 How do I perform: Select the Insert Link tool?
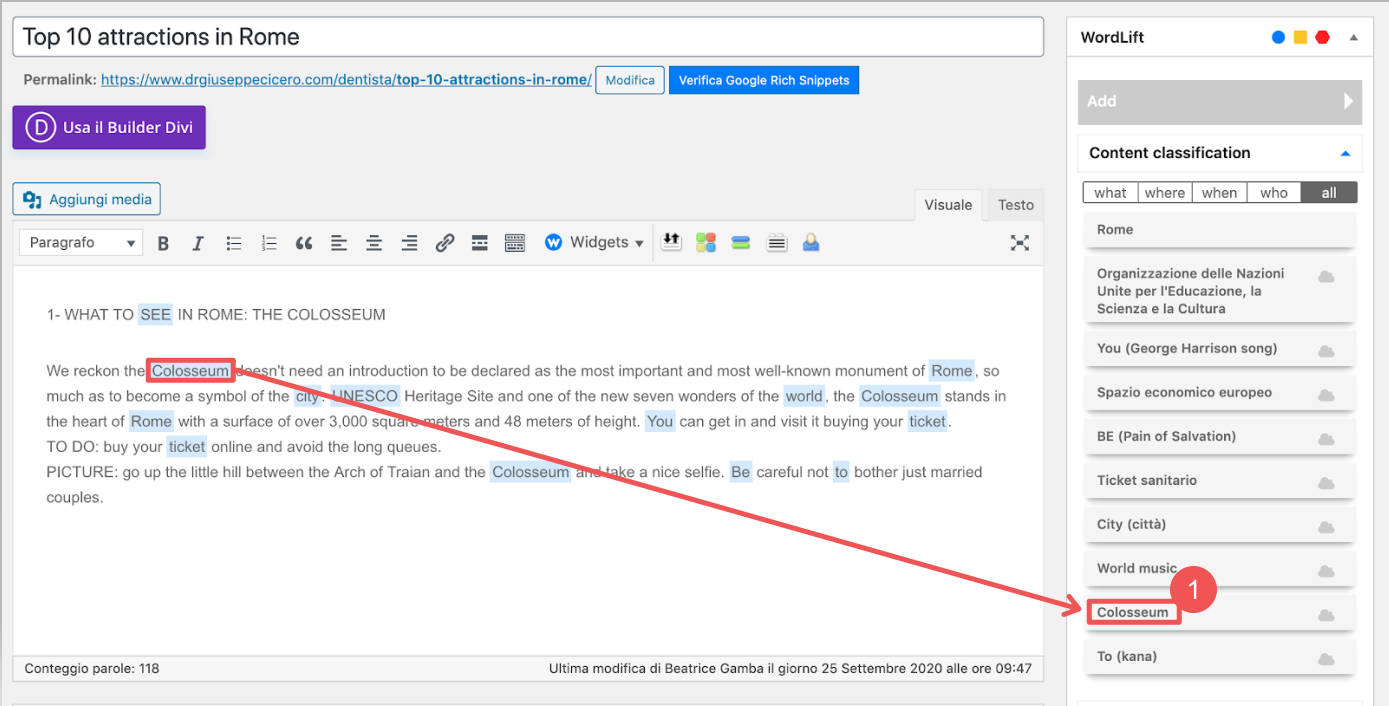click(444, 242)
